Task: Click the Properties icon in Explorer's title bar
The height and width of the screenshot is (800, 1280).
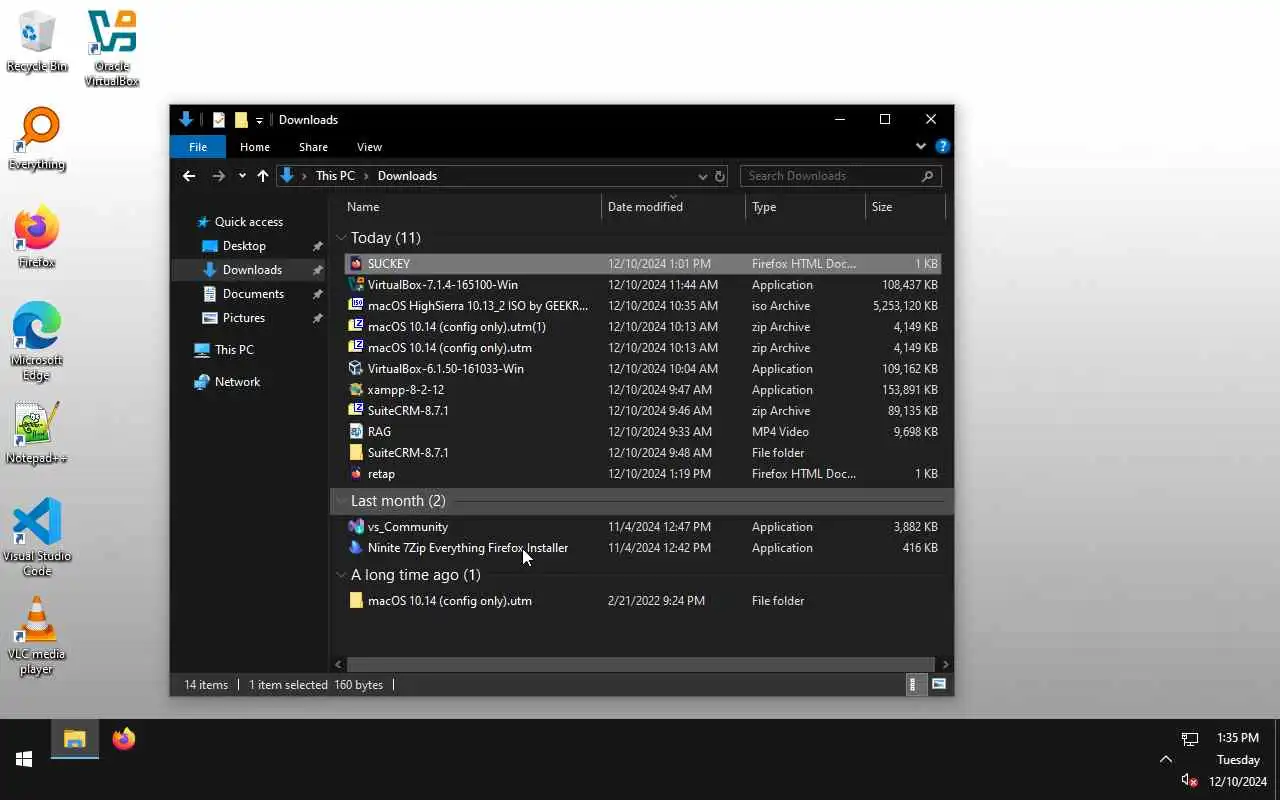Action: [219, 120]
